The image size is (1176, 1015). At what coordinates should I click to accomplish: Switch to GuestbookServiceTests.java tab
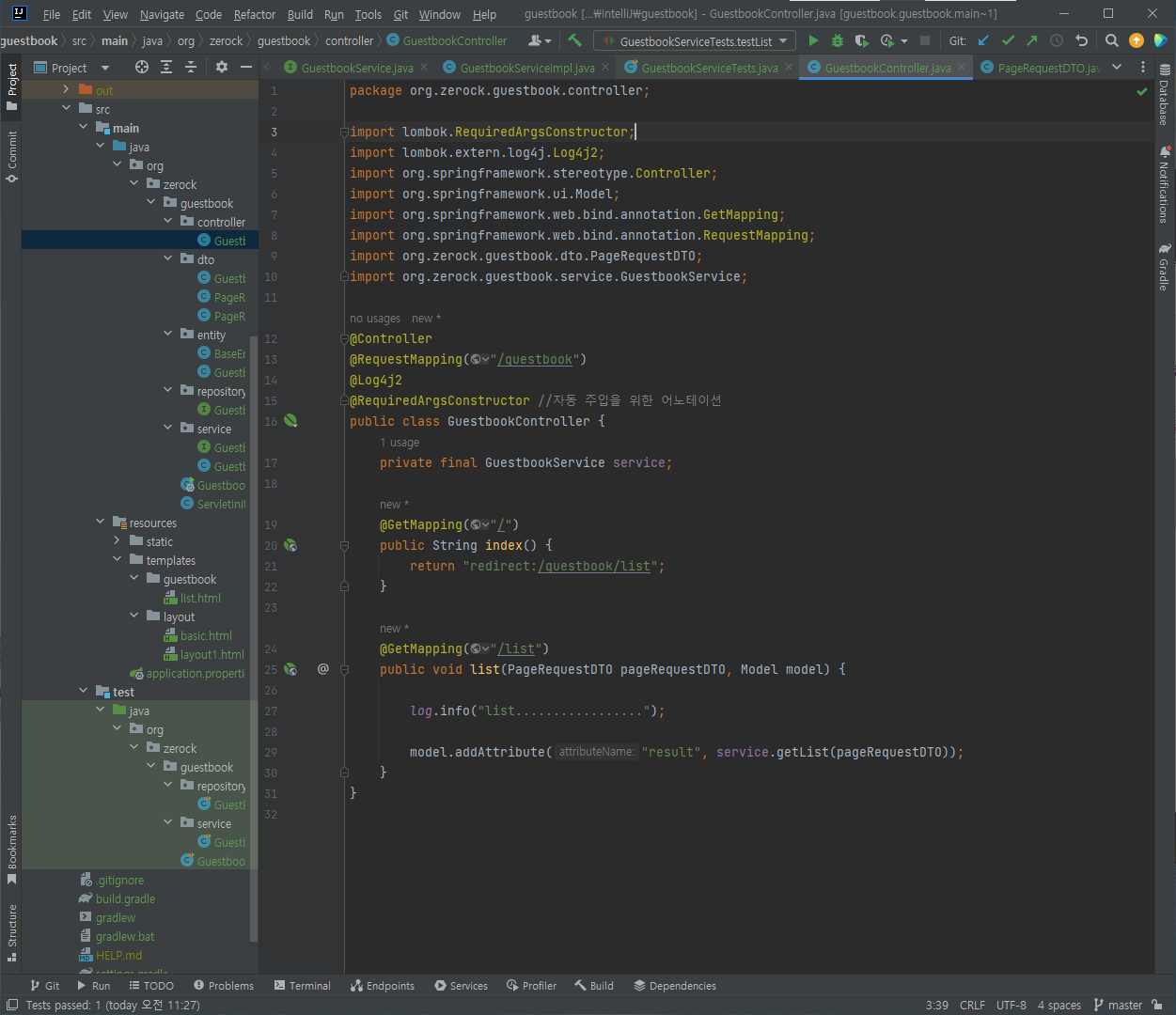tap(710, 68)
